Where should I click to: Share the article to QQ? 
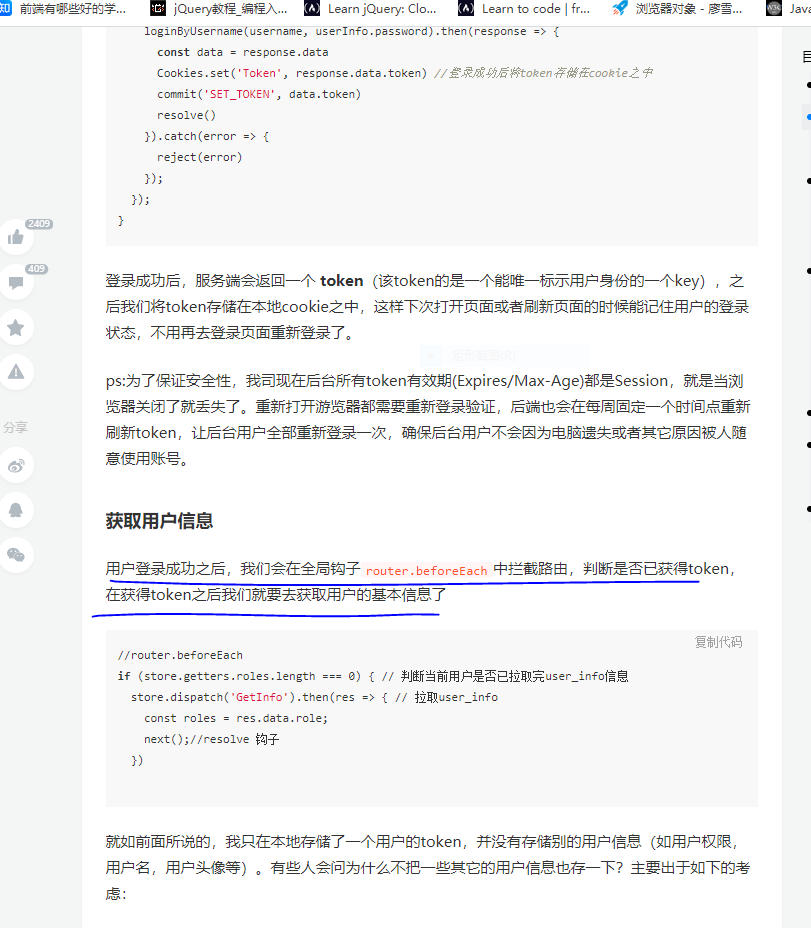pos(16,510)
